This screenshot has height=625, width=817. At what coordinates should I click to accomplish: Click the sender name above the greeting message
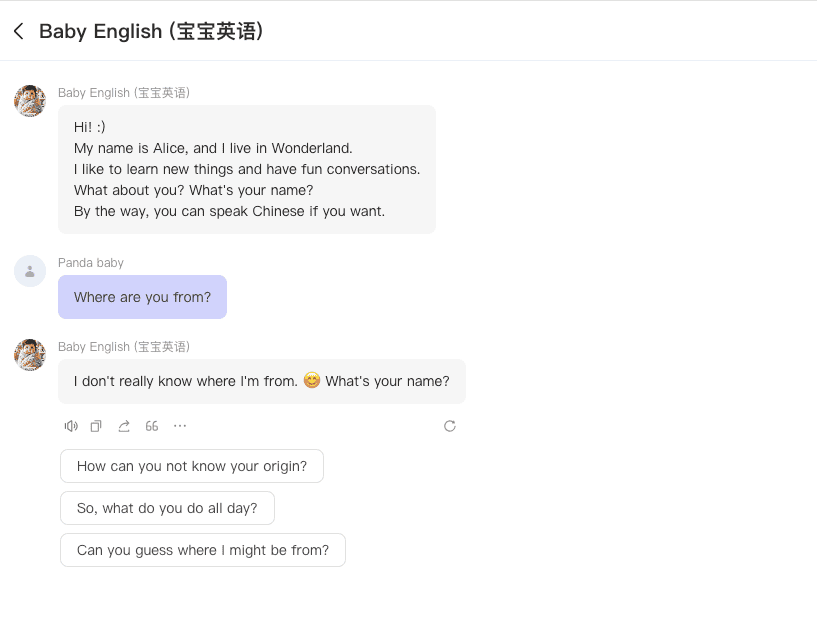(x=124, y=93)
